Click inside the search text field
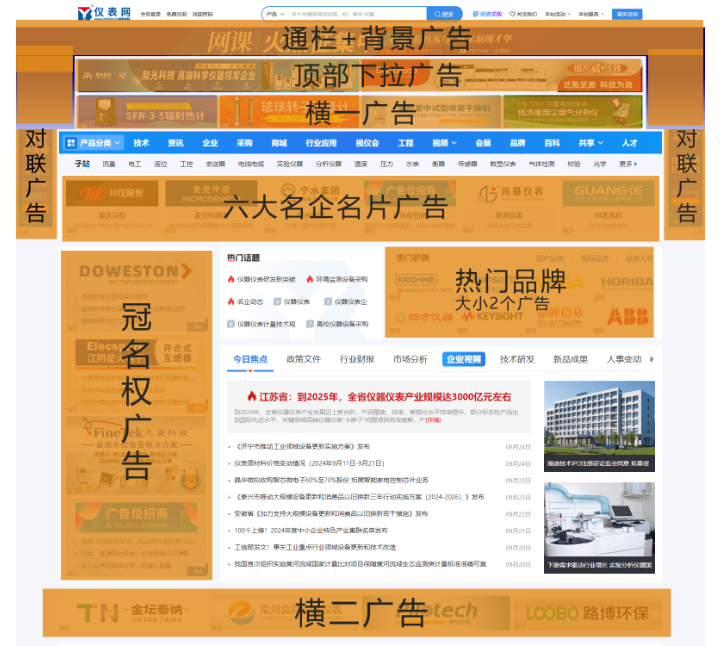The height and width of the screenshot is (646, 721). [x=355, y=14]
